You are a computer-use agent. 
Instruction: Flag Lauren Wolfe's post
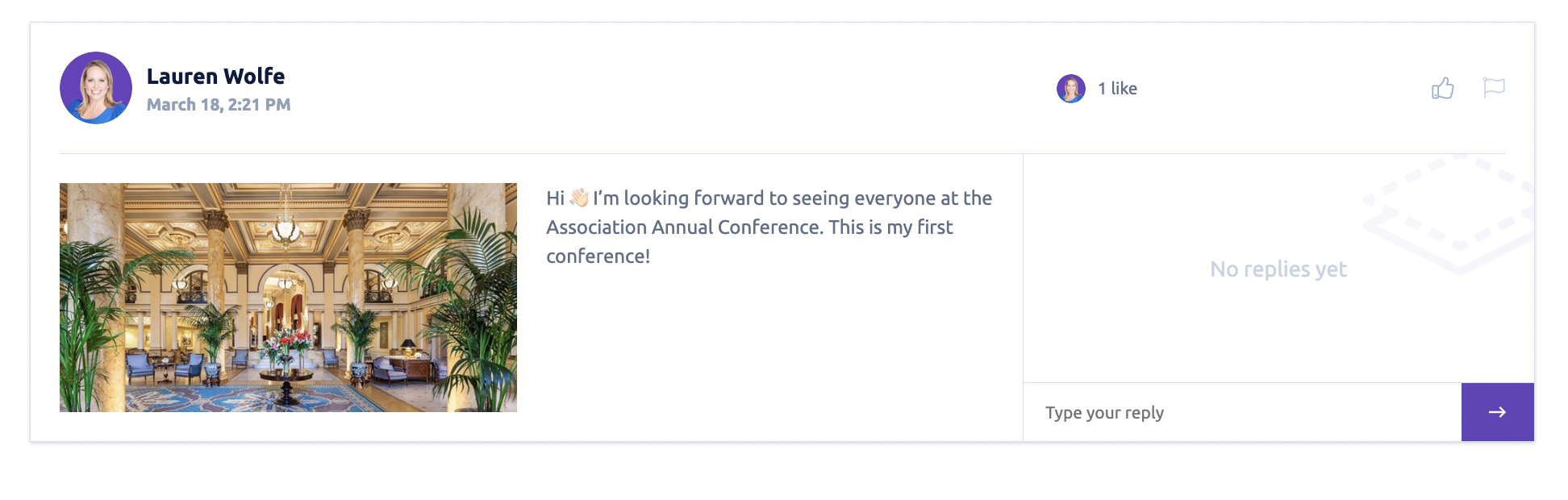coord(1494,87)
